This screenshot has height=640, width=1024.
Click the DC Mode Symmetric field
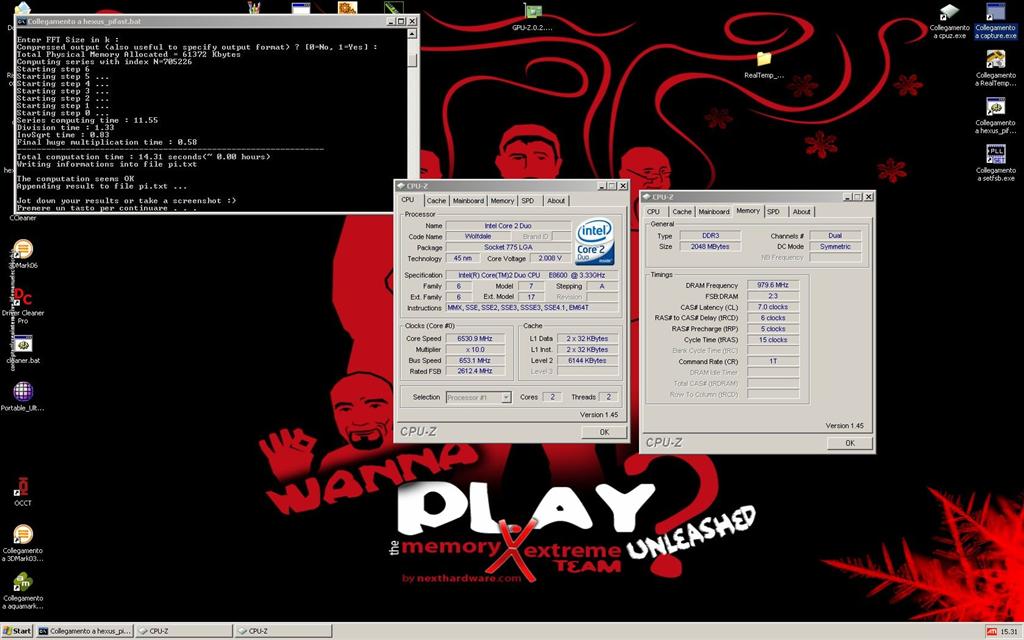pyautogui.click(x=835, y=247)
